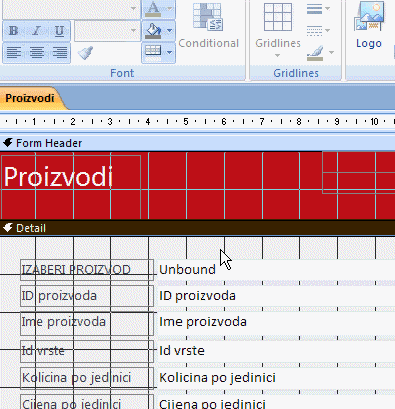
Task: Click the gridline style icon
Action: (x=314, y=31)
